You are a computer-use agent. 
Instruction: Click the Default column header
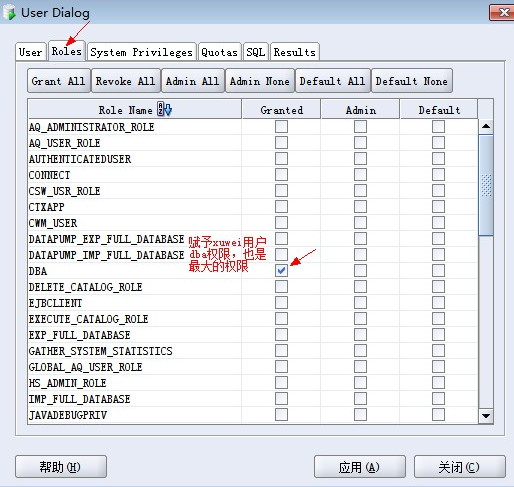click(439, 109)
